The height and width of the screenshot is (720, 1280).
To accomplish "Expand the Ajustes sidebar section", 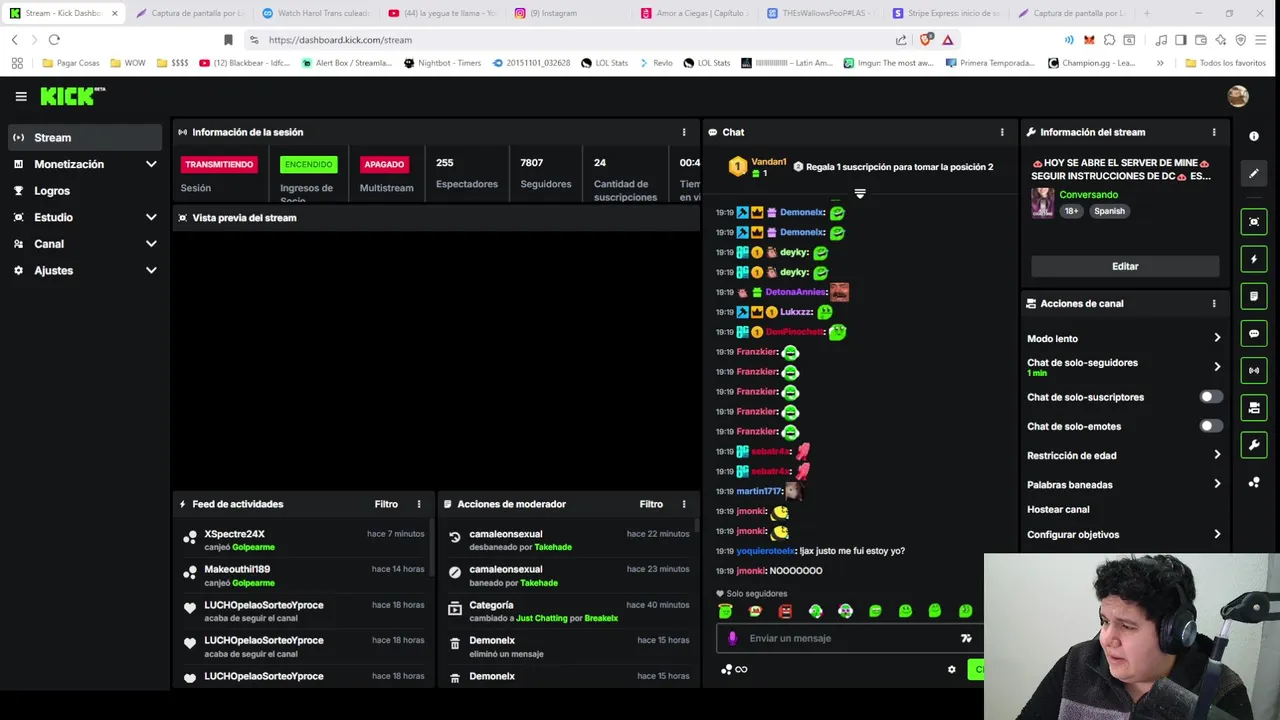I will point(151,270).
